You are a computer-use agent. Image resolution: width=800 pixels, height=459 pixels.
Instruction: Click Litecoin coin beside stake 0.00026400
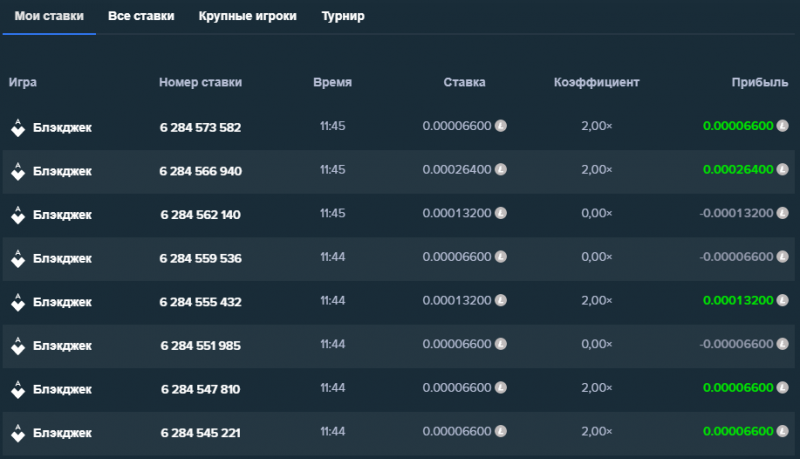[501, 169]
